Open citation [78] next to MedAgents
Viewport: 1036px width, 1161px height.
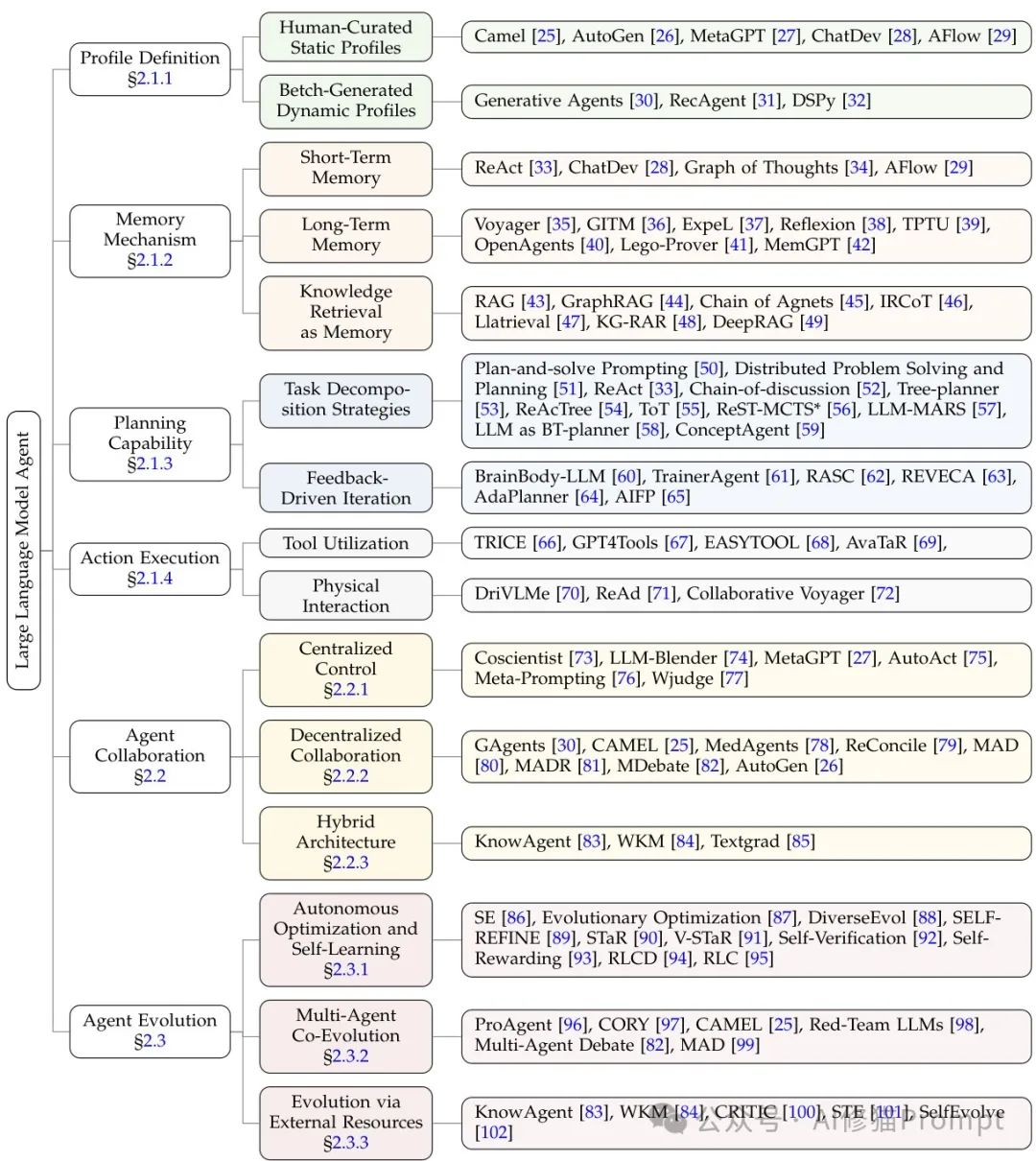pyautogui.click(x=819, y=746)
